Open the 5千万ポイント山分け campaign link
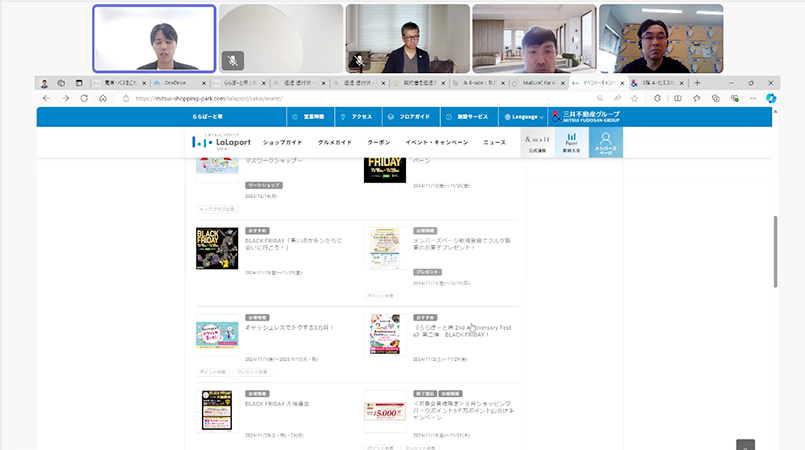The height and width of the screenshot is (450, 805). (x=463, y=410)
